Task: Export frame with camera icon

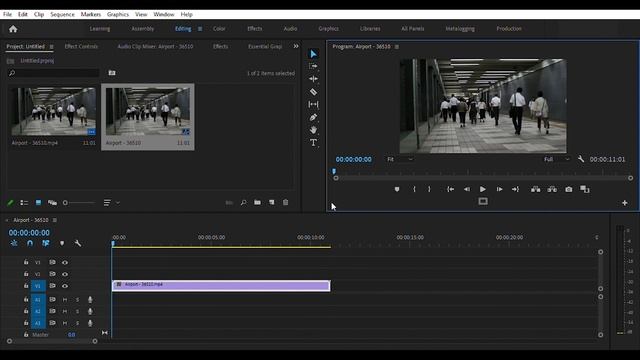Action: (569, 189)
